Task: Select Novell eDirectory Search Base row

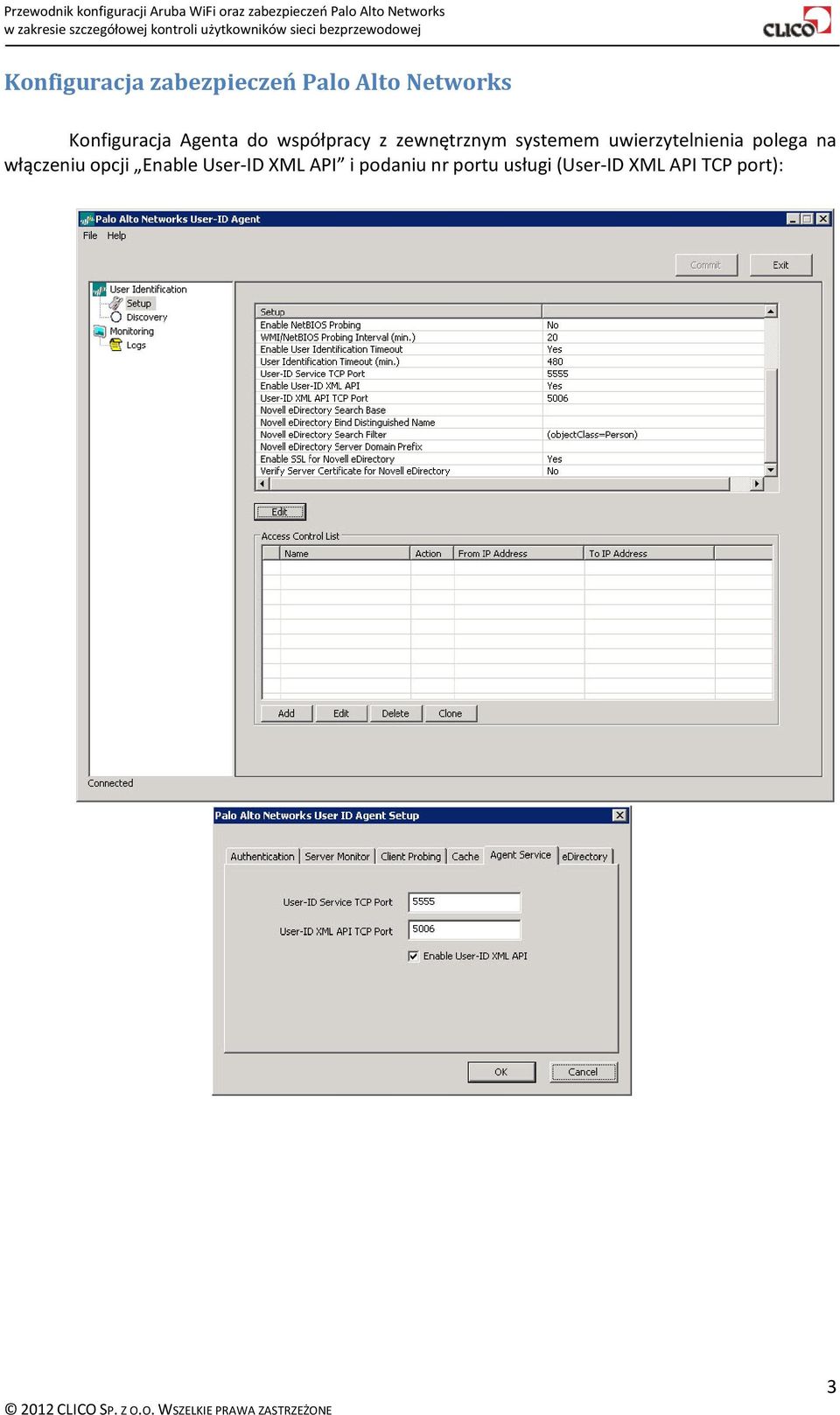Action: click(510, 410)
